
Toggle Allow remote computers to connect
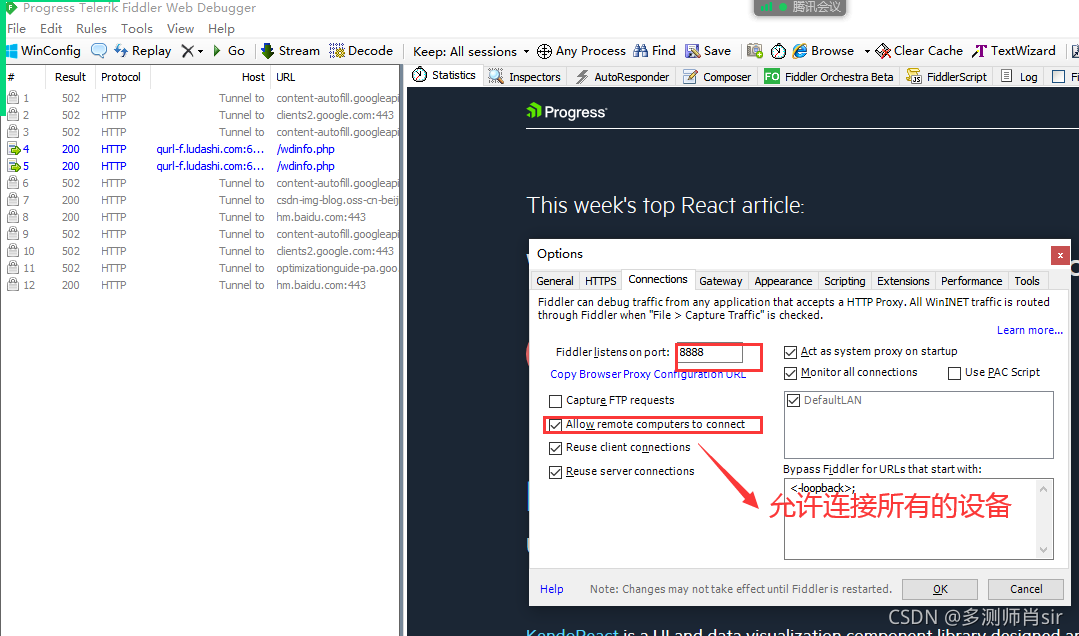point(555,425)
